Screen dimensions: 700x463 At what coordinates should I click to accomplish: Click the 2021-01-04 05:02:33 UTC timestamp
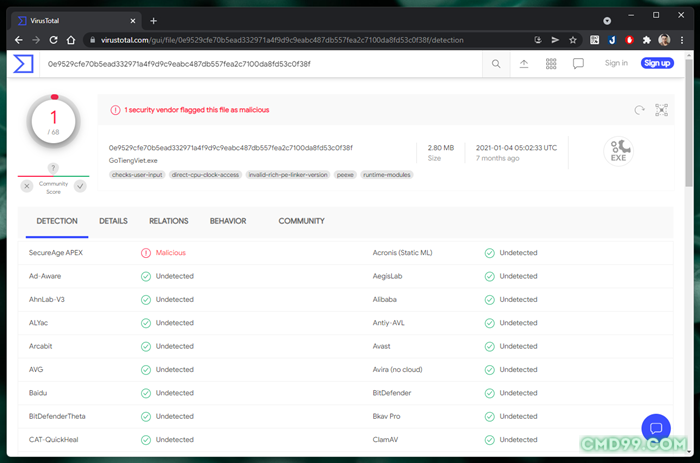517,148
